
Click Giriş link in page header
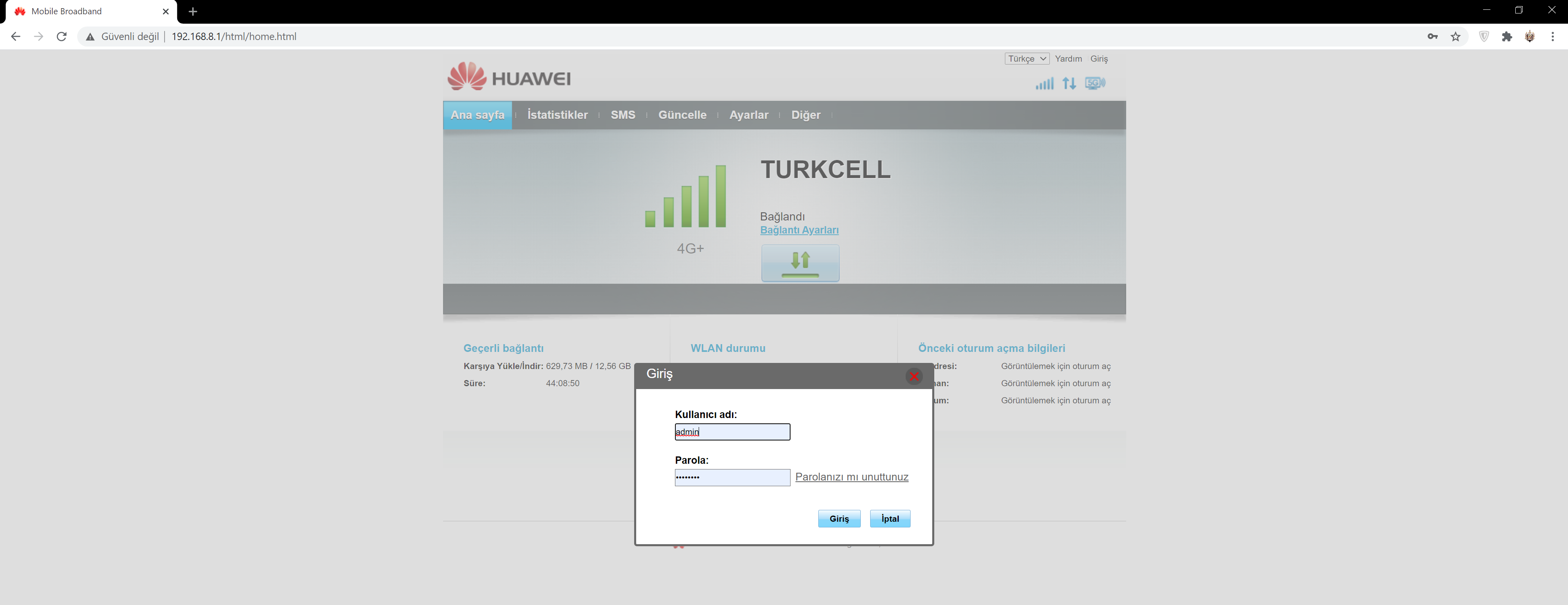pos(1099,58)
